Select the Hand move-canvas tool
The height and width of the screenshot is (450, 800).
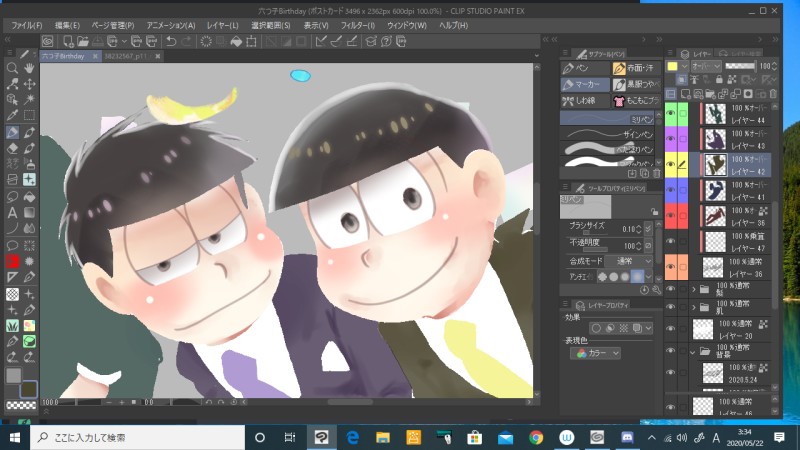click(x=29, y=68)
